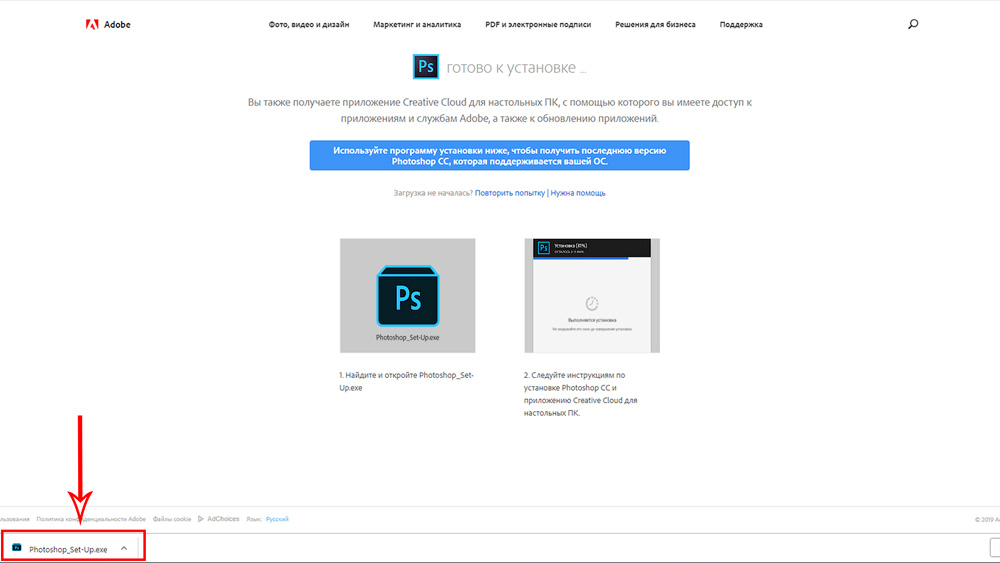Open the search magnifier icon

(x=913, y=24)
